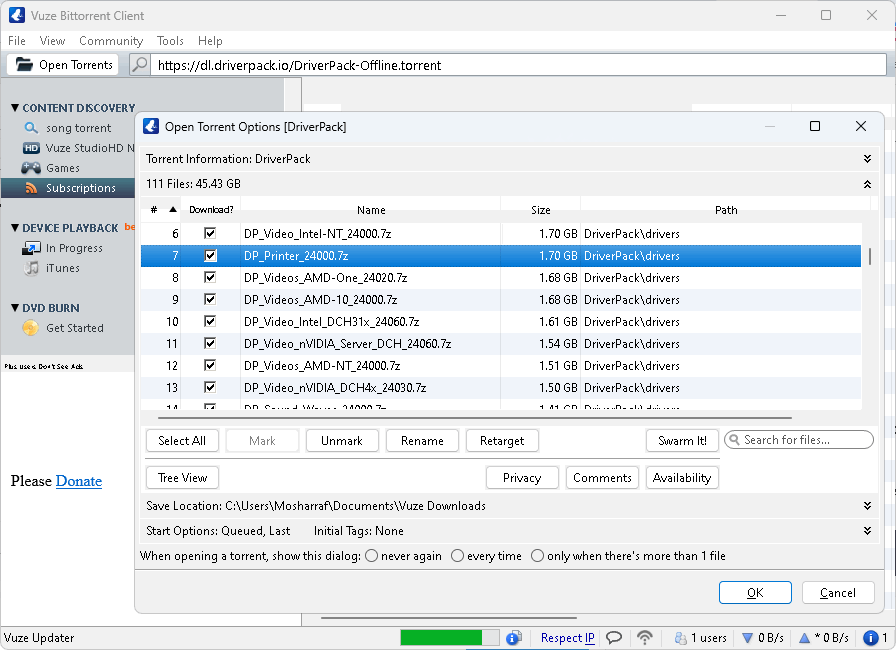Follow the Donate link
This screenshot has width=896, height=650.
point(79,481)
